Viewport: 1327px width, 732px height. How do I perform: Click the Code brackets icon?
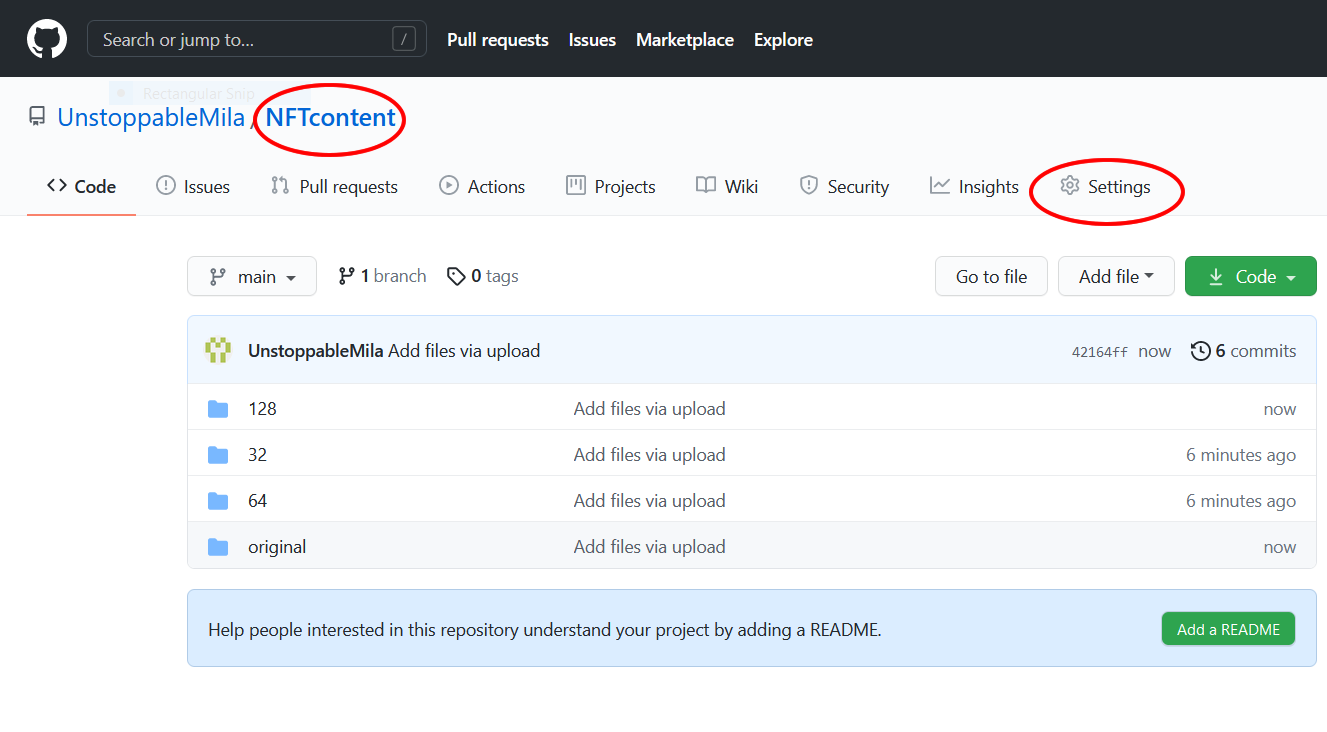click(x=57, y=185)
